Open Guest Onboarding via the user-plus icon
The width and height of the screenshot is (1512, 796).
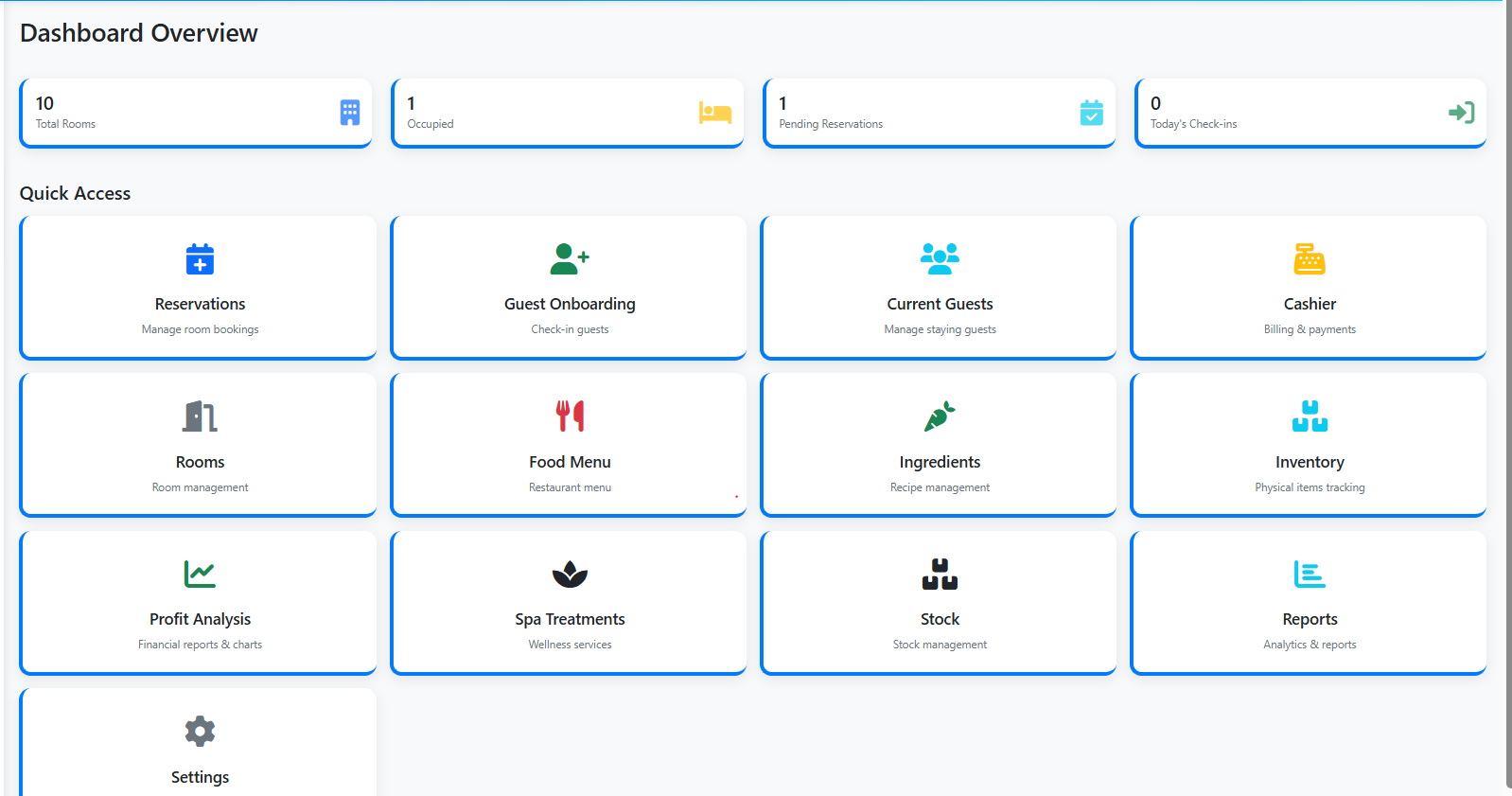point(569,258)
